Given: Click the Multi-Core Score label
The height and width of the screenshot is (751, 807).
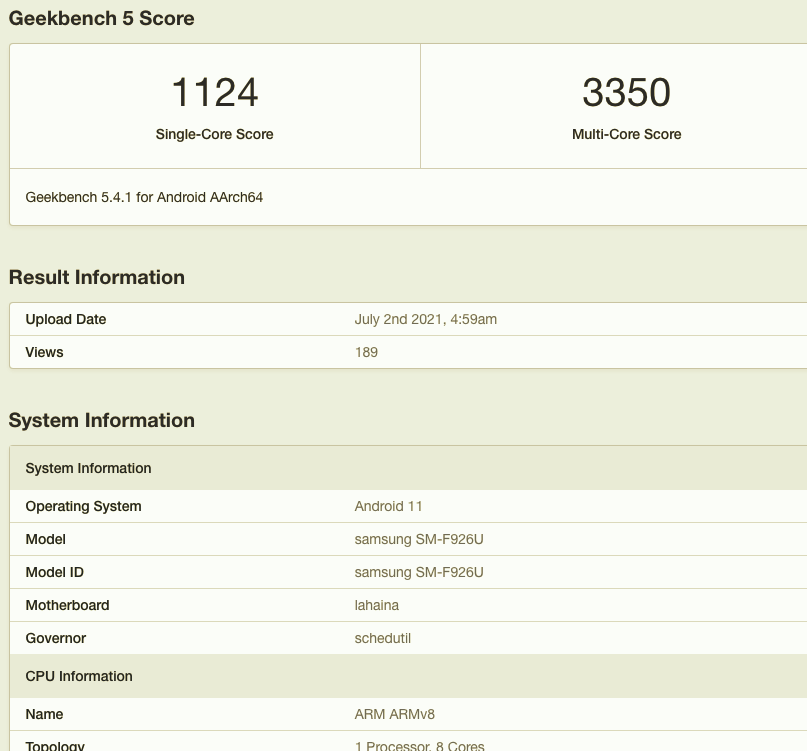Looking at the screenshot, I should coord(626,134).
